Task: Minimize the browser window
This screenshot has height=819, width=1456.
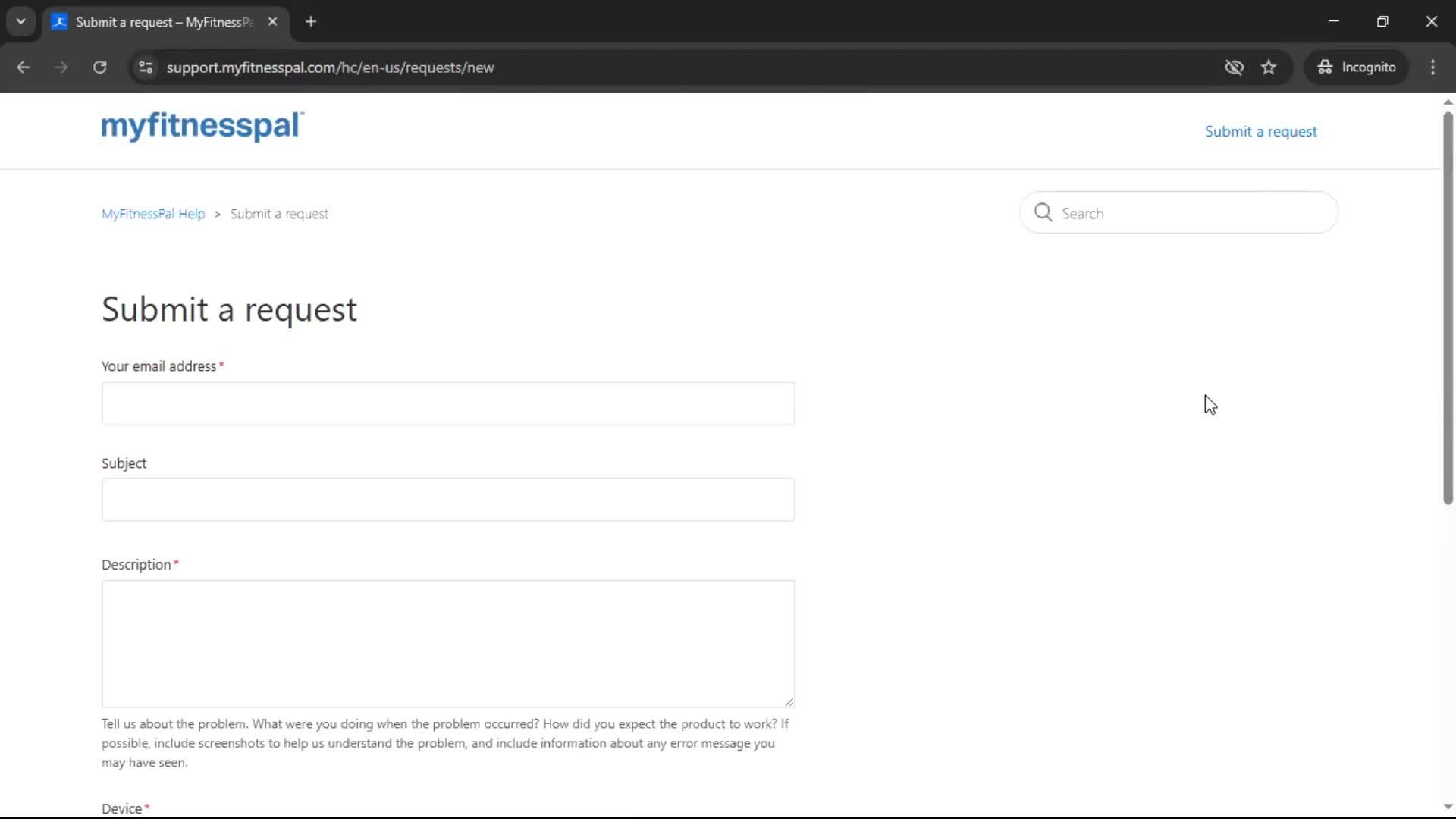Action: [x=1333, y=21]
